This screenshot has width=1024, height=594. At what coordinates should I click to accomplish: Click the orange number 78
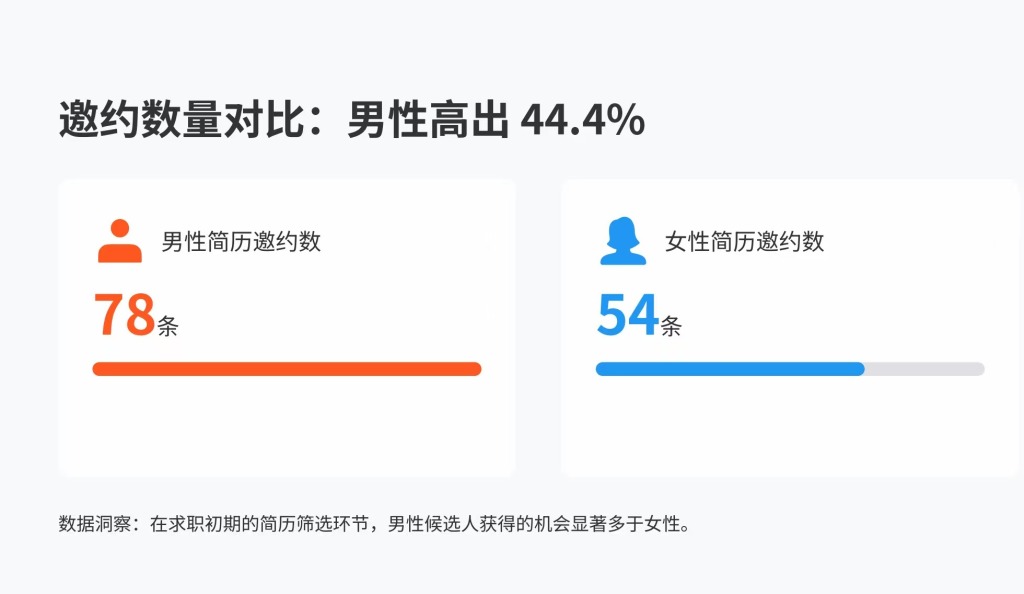point(124,314)
